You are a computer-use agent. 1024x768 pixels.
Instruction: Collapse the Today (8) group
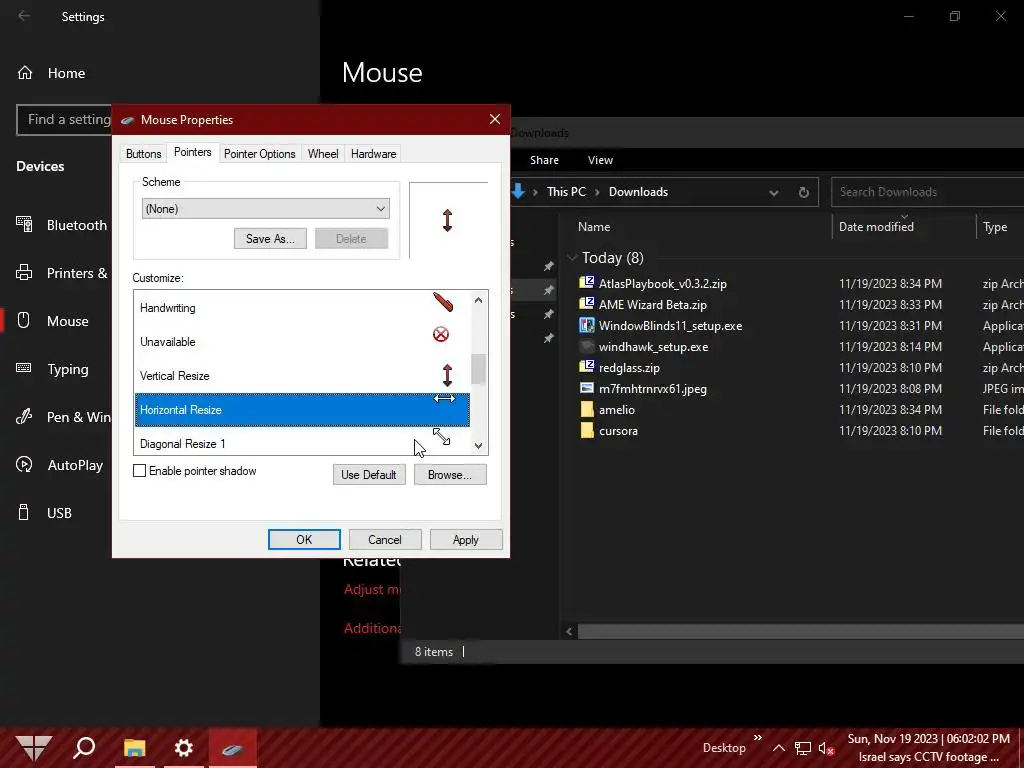point(572,258)
